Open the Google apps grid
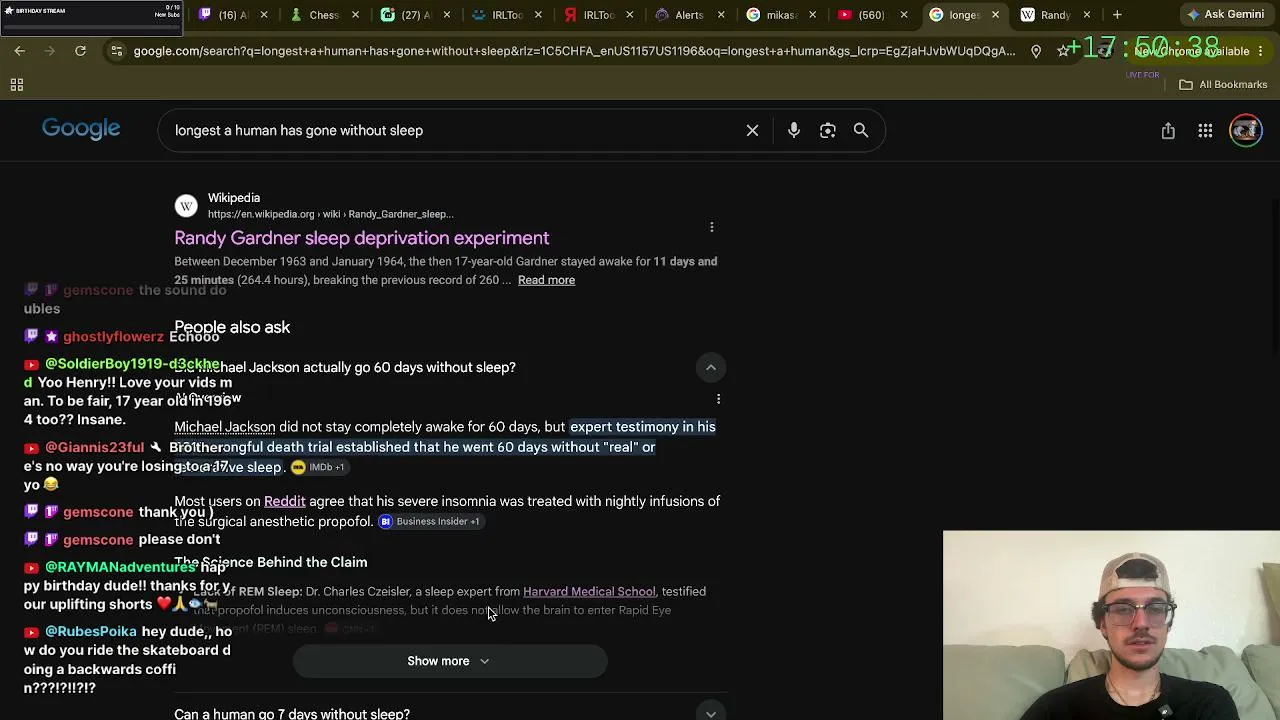 point(1206,131)
